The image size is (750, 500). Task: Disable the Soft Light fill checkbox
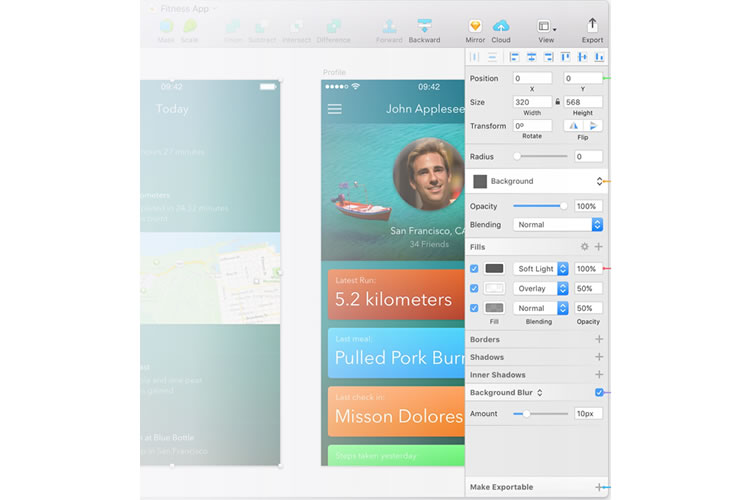point(474,269)
